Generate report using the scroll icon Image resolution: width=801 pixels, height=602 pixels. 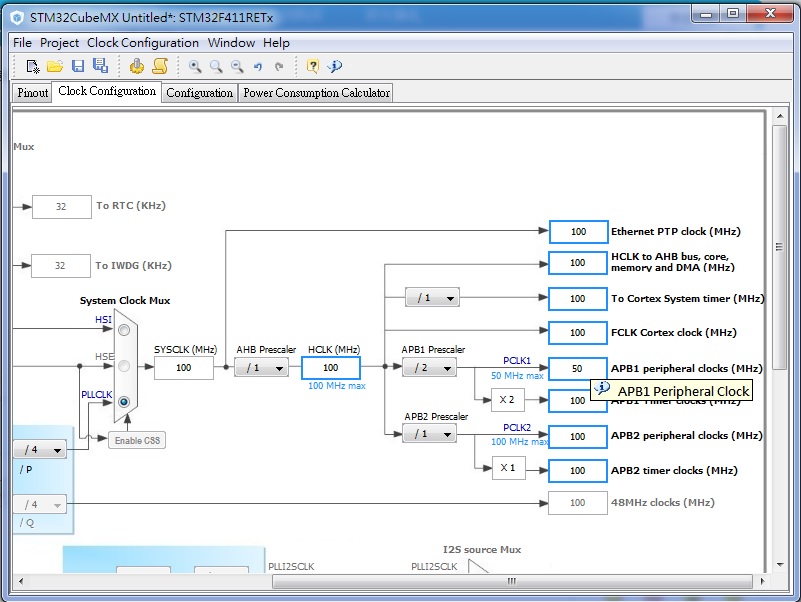tap(160, 66)
